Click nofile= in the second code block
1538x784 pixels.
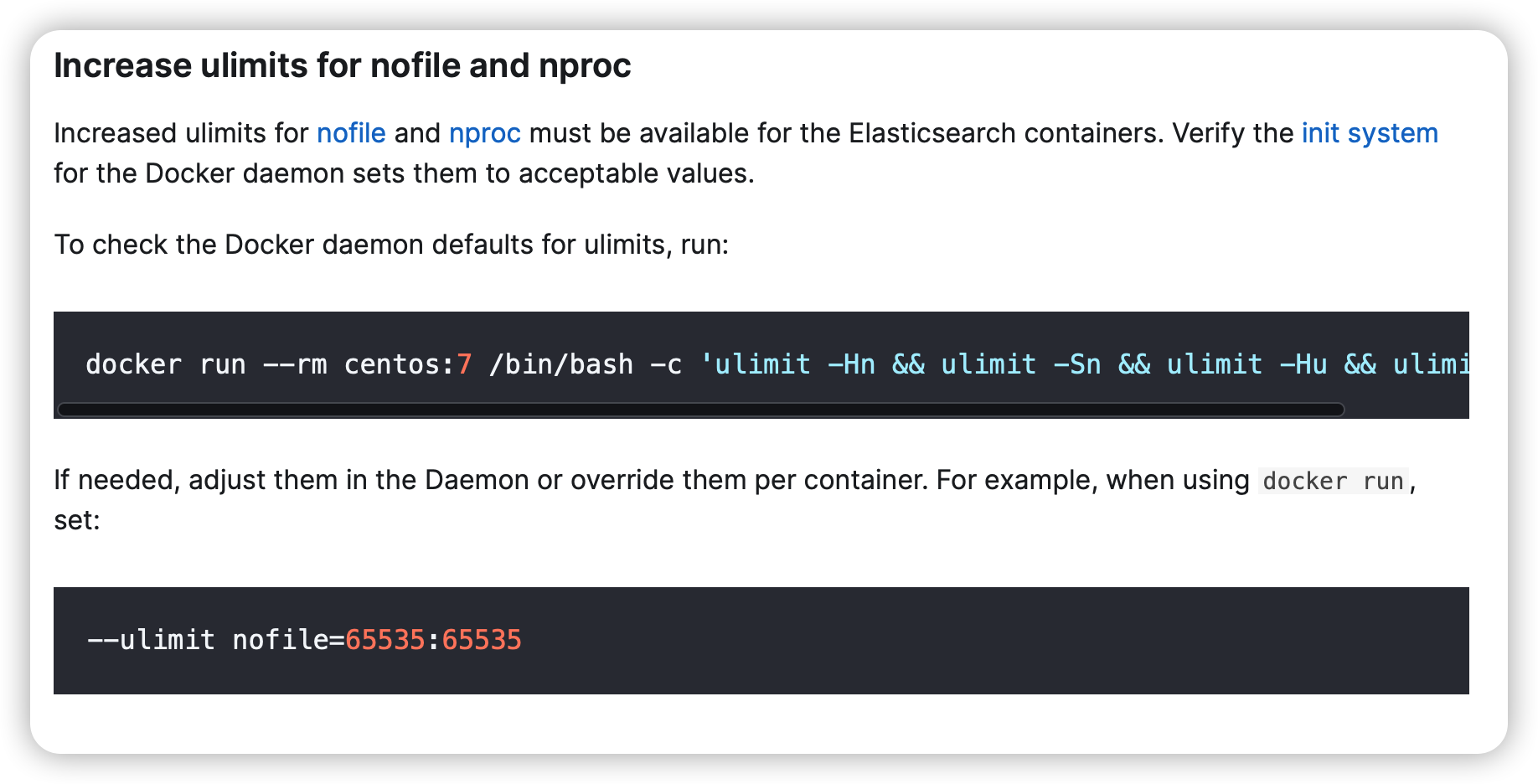click(287, 640)
